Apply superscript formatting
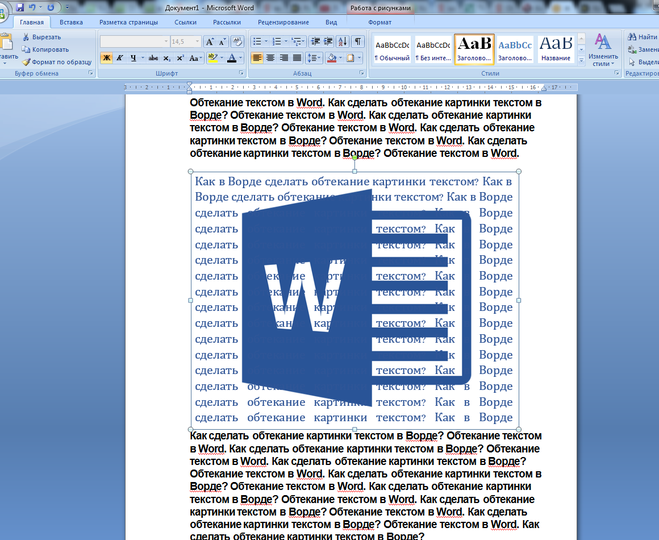The width and height of the screenshot is (659, 540). click(180, 58)
